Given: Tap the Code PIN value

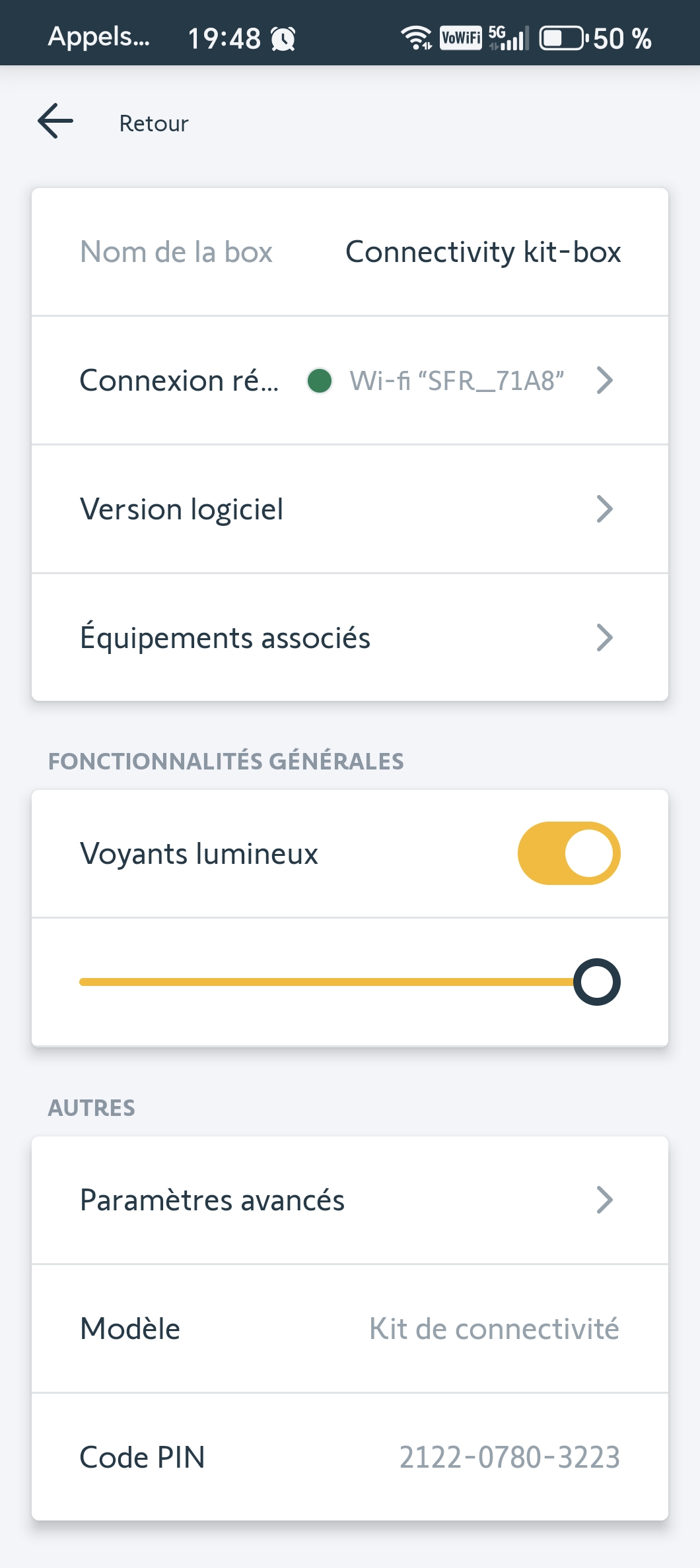Looking at the screenshot, I should point(509,1457).
